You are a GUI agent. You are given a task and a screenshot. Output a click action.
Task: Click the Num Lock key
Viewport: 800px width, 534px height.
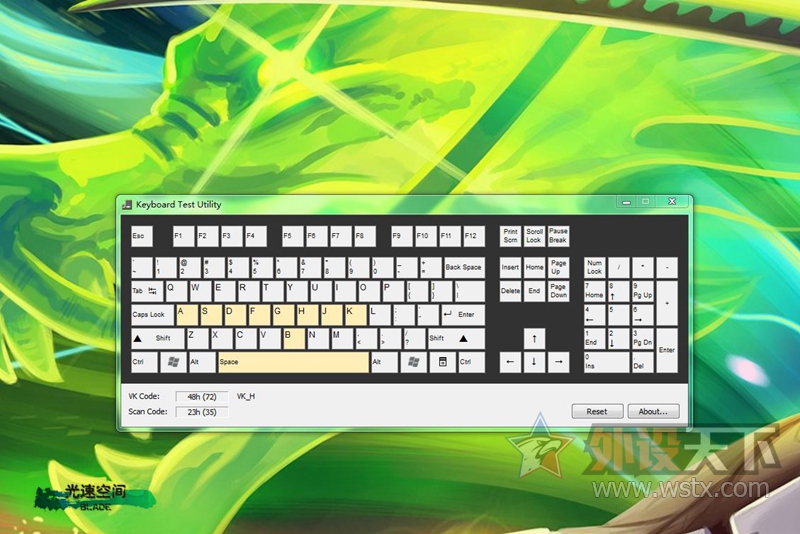[594, 267]
